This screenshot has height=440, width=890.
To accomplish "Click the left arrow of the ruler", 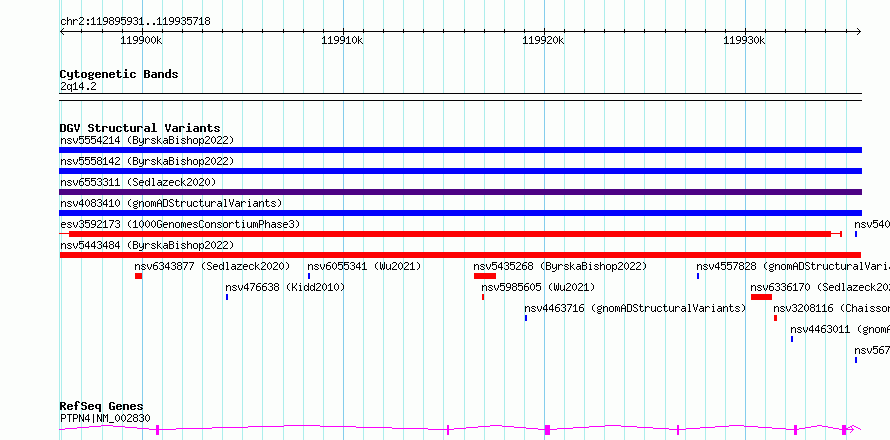I will [62, 32].
